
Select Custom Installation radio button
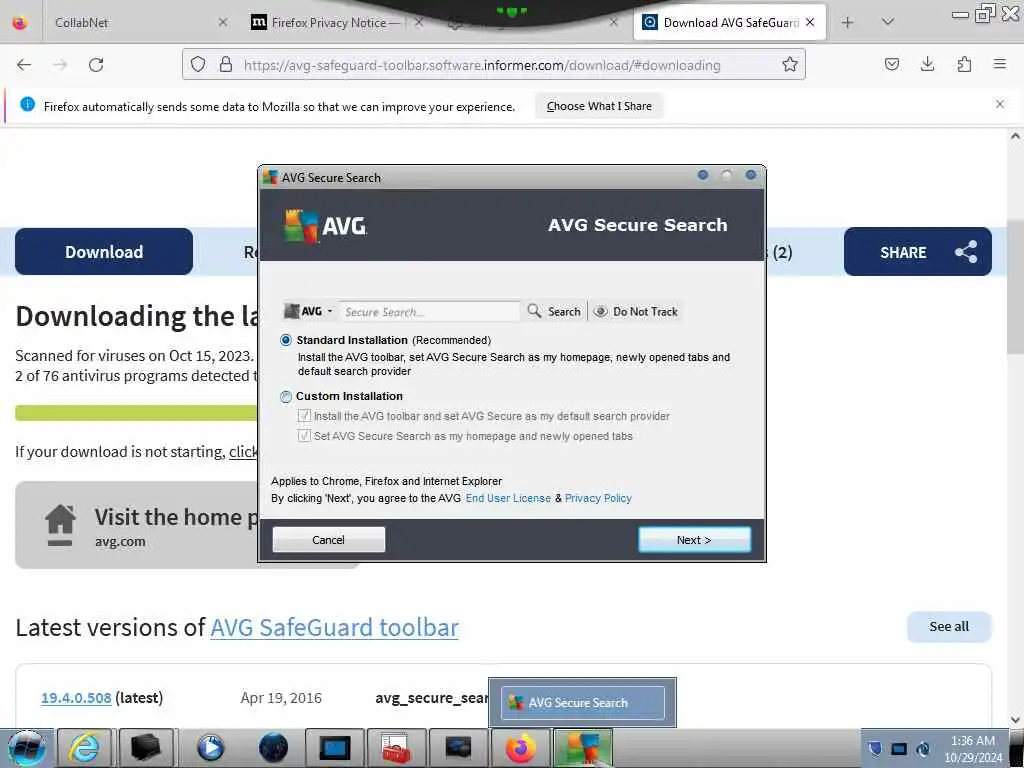(x=285, y=396)
